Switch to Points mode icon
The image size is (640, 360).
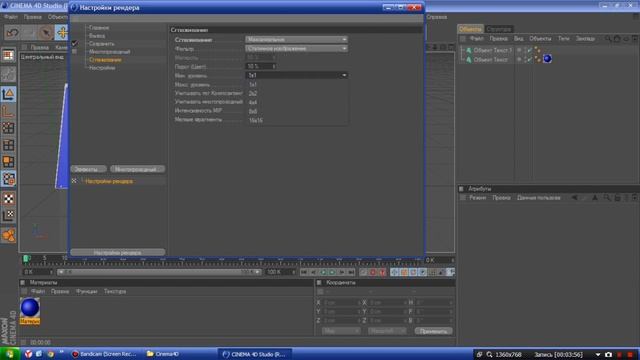click(x=8, y=128)
